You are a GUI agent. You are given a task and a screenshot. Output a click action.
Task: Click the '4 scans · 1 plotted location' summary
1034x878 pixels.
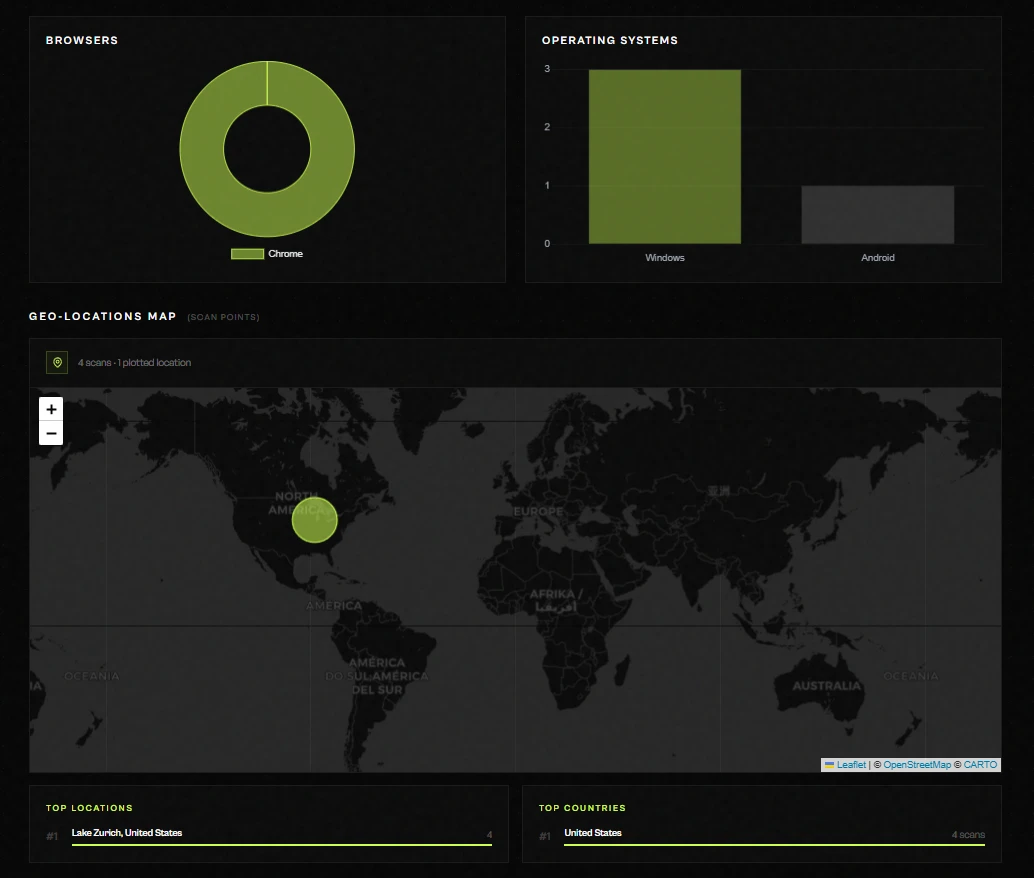[134, 363]
